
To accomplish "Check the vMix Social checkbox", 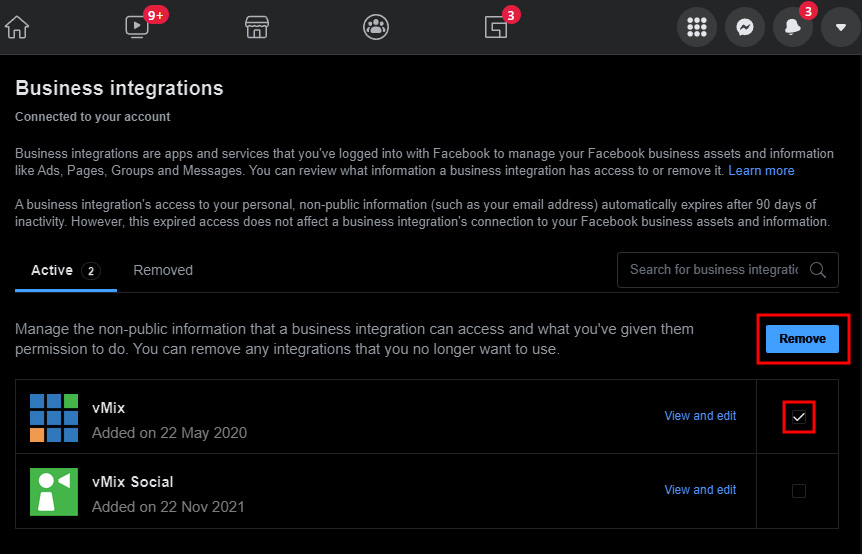I will click(x=798, y=490).
